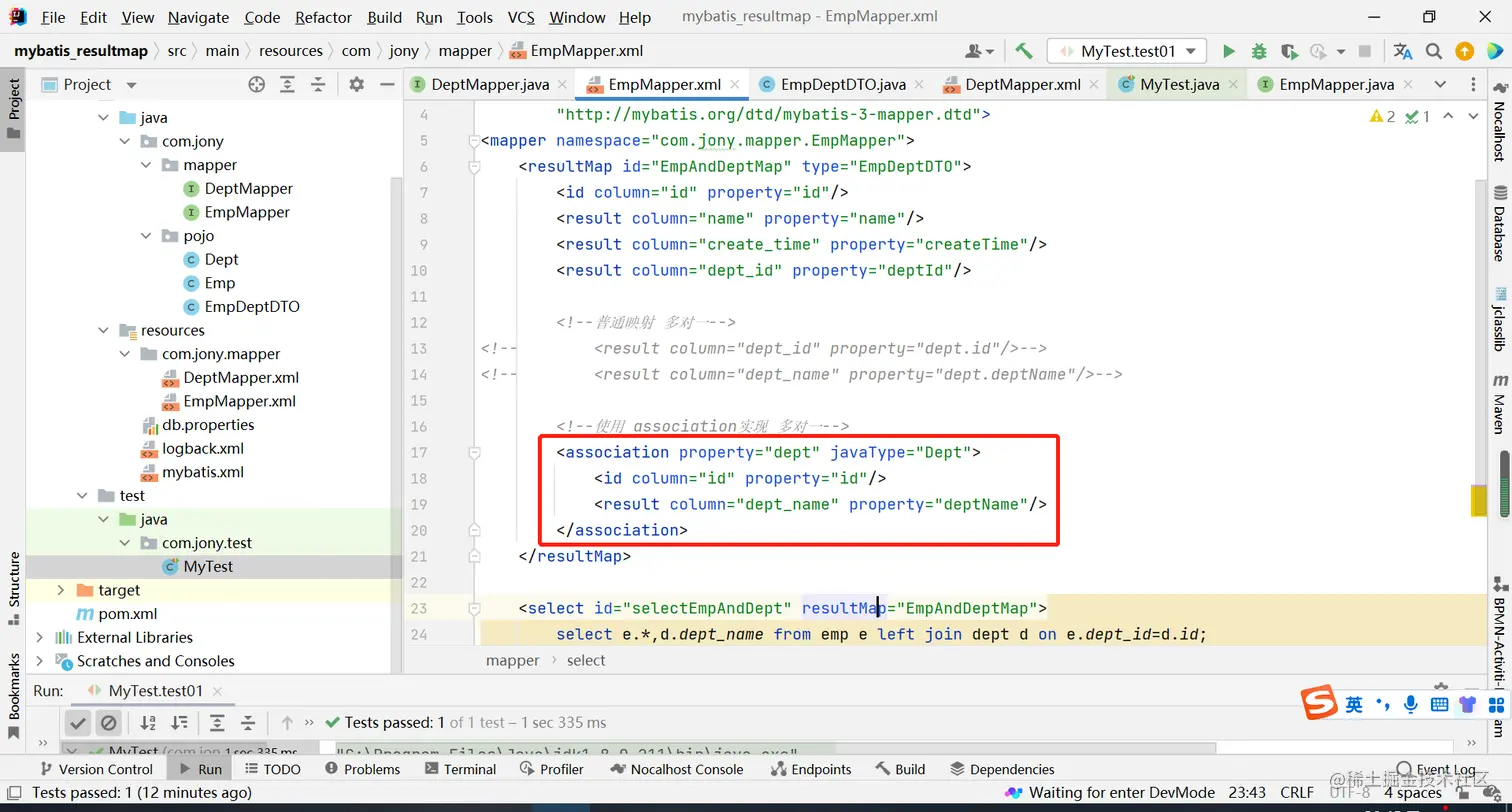Open the Refactor menu
This screenshot has height=812, width=1512.
pos(323,17)
